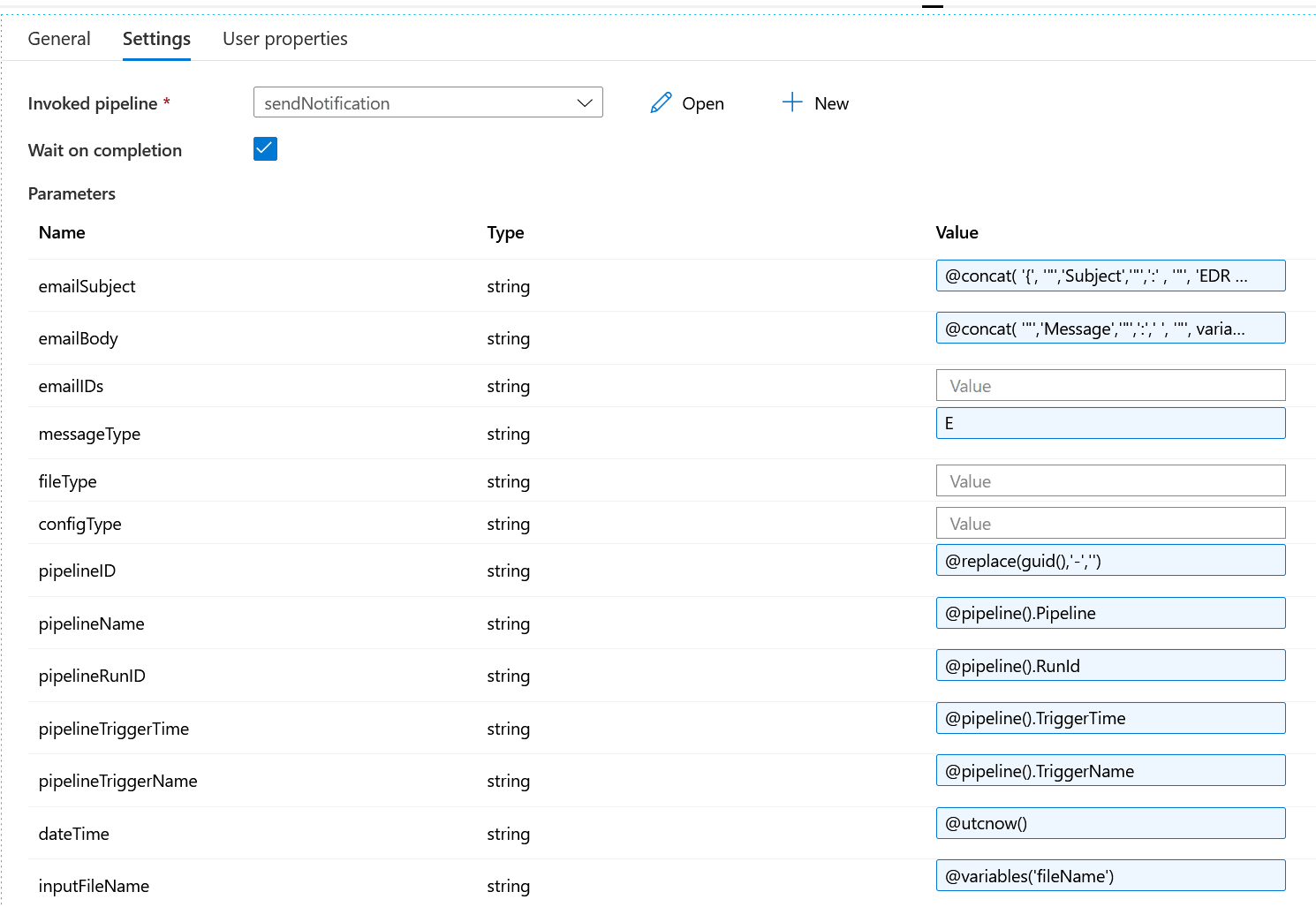Focus the empty emailIDs value box

1110,386
